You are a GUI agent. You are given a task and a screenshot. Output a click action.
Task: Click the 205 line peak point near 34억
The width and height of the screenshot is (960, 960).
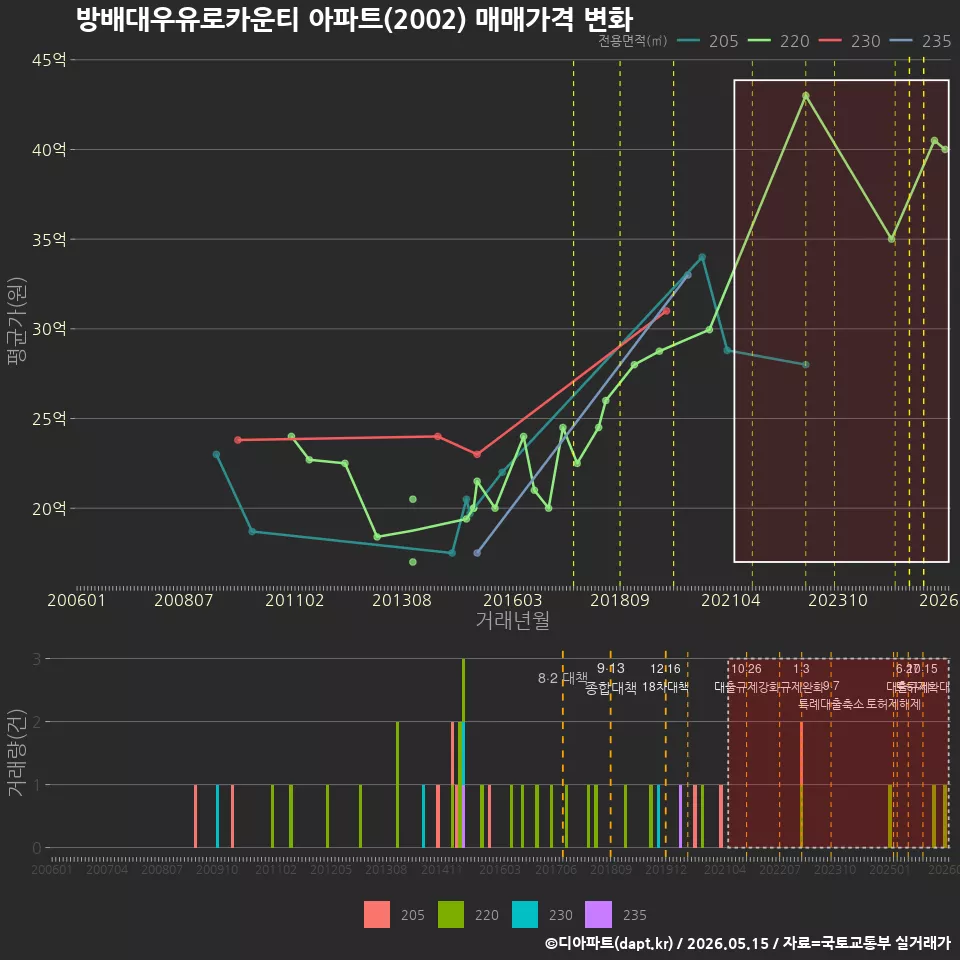702,257
